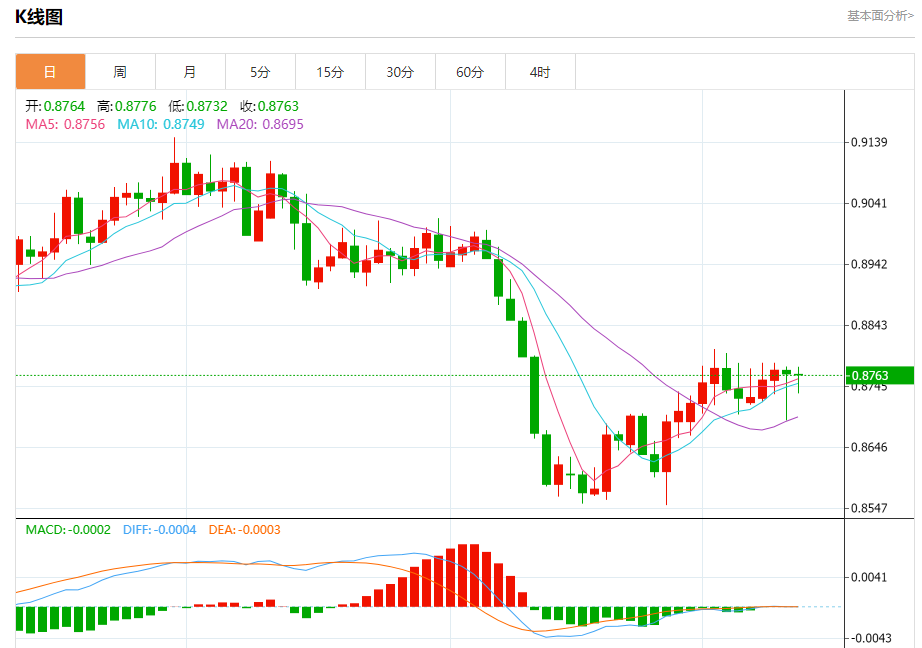Click the MA5: 0.8756 indicator label

tap(65, 125)
